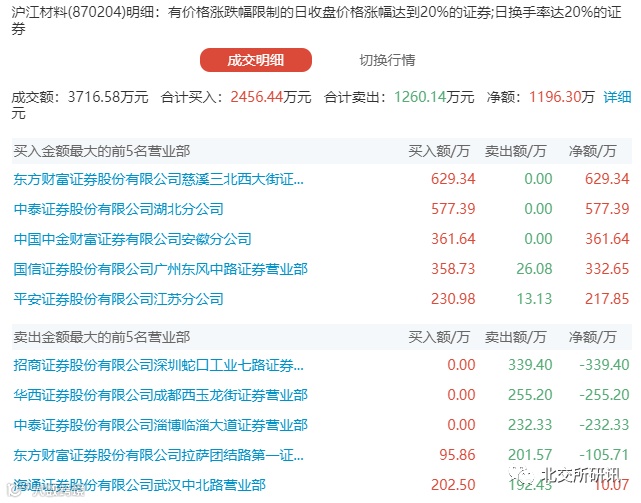This screenshot has height=503, width=641.
Task: Click sell amount 201.57 for 东方财富拉萨
Action: click(x=530, y=455)
